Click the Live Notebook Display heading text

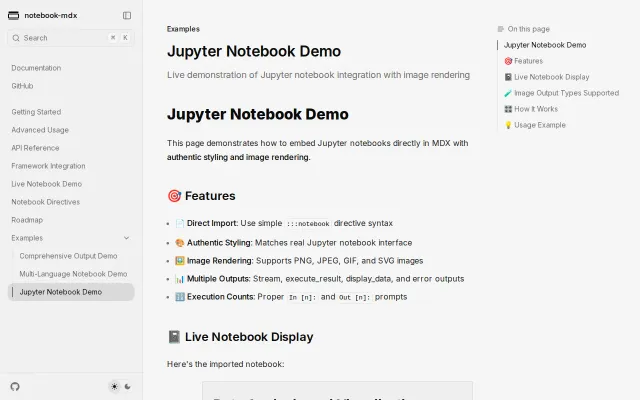[249, 337]
